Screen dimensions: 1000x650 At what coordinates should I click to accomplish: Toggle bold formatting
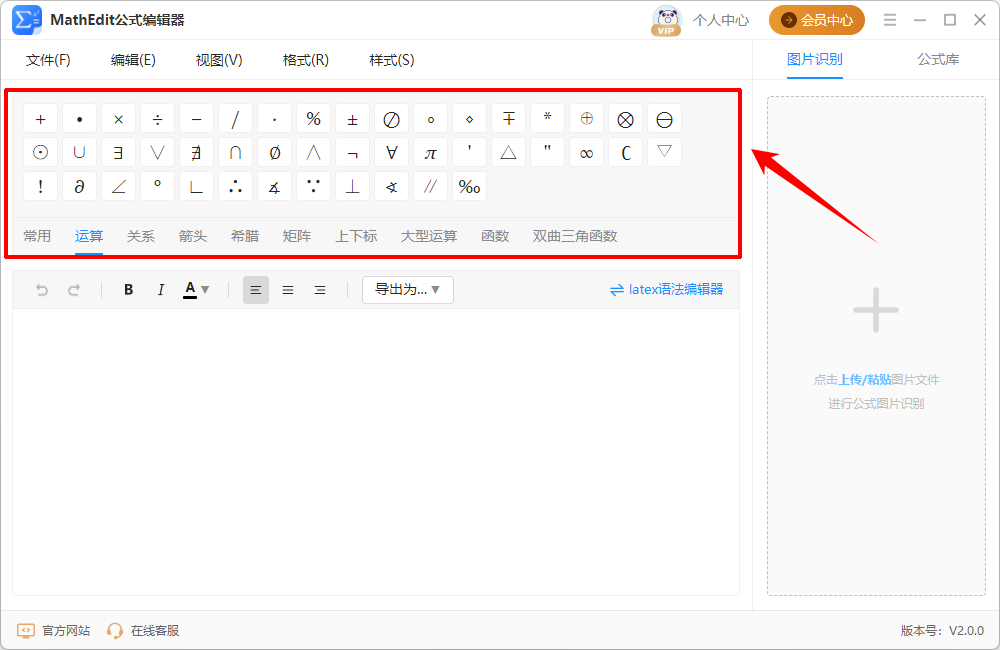point(128,290)
